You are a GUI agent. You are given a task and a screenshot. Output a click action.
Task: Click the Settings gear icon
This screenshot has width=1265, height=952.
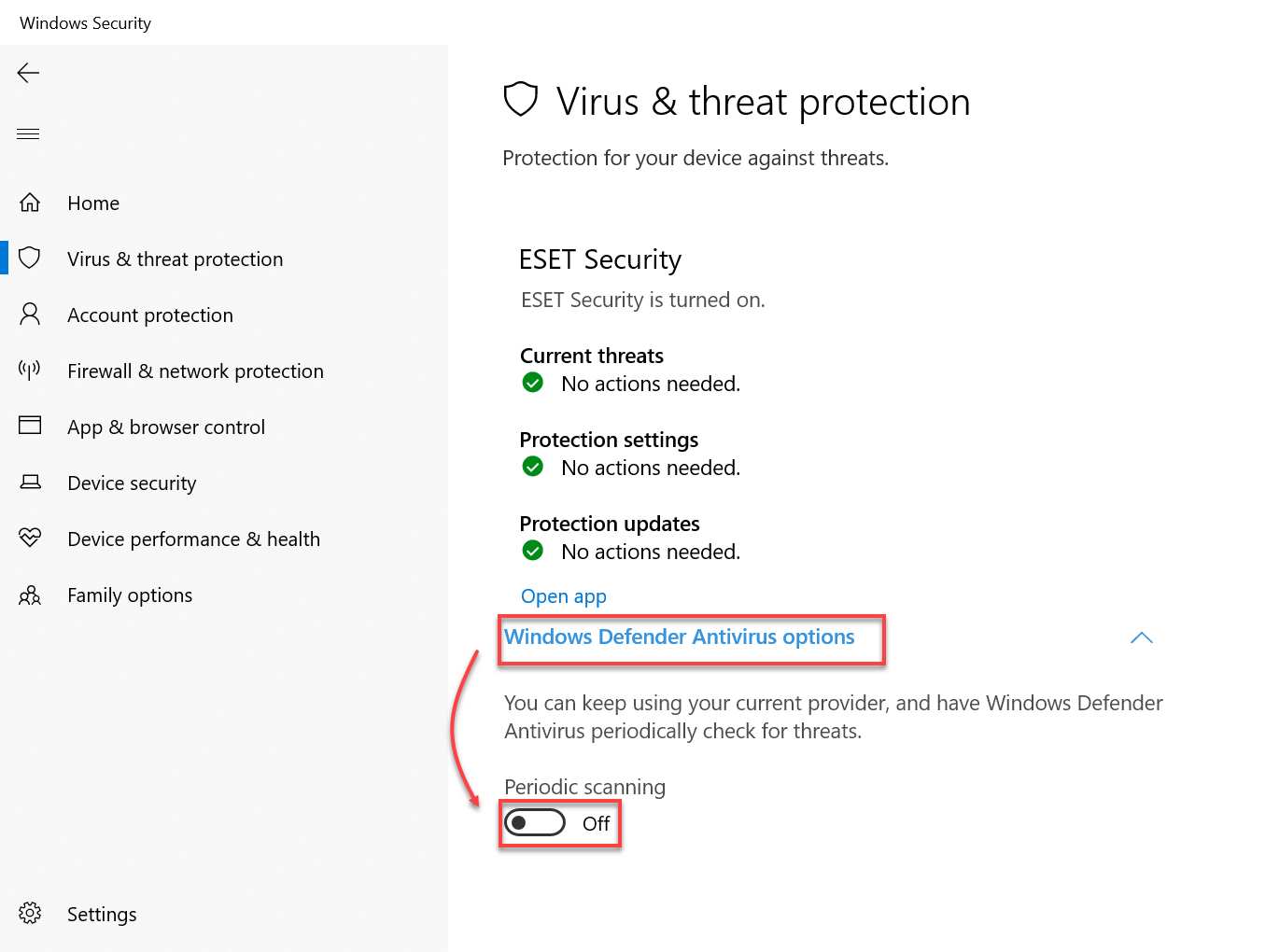pyautogui.click(x=30, y=913)
